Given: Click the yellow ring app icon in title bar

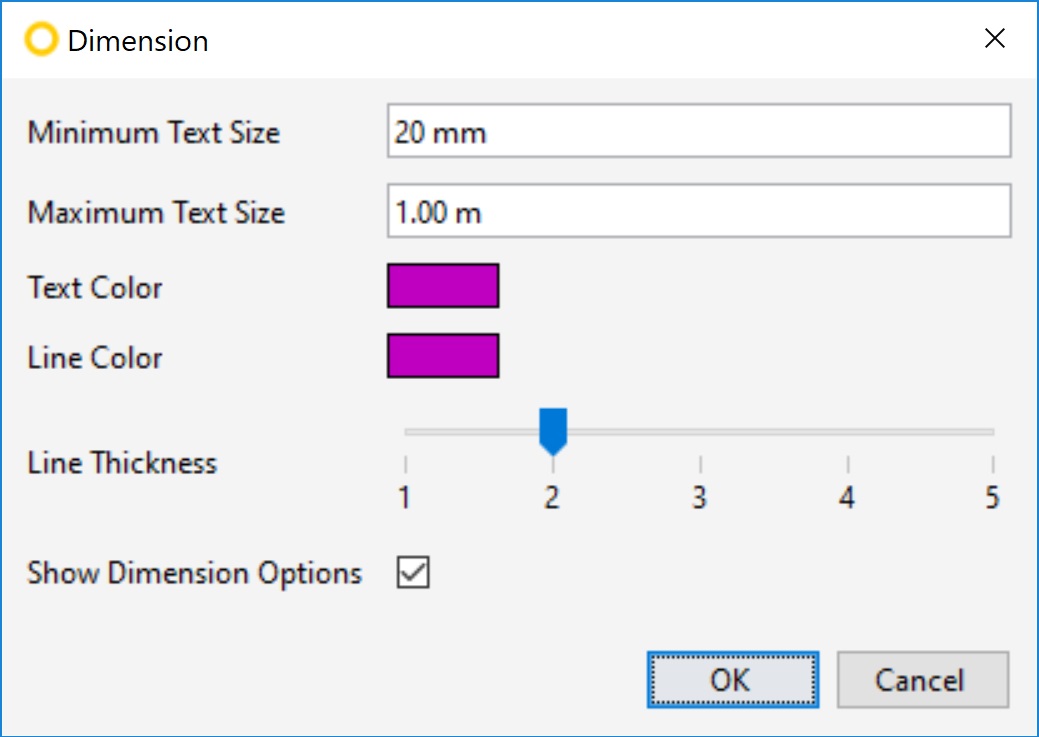Looking at the screenshot, I should 41,39.
